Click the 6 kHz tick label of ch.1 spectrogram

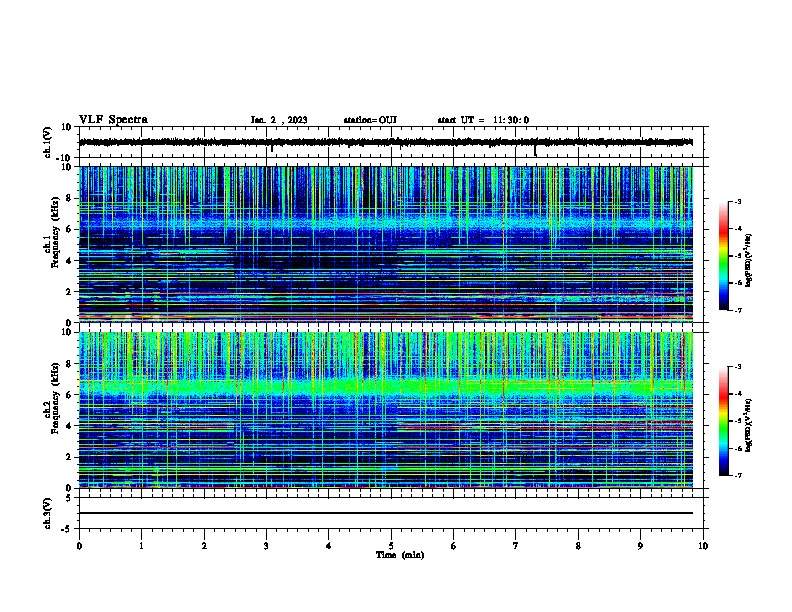pyautogui.click(x=69, y=229)
